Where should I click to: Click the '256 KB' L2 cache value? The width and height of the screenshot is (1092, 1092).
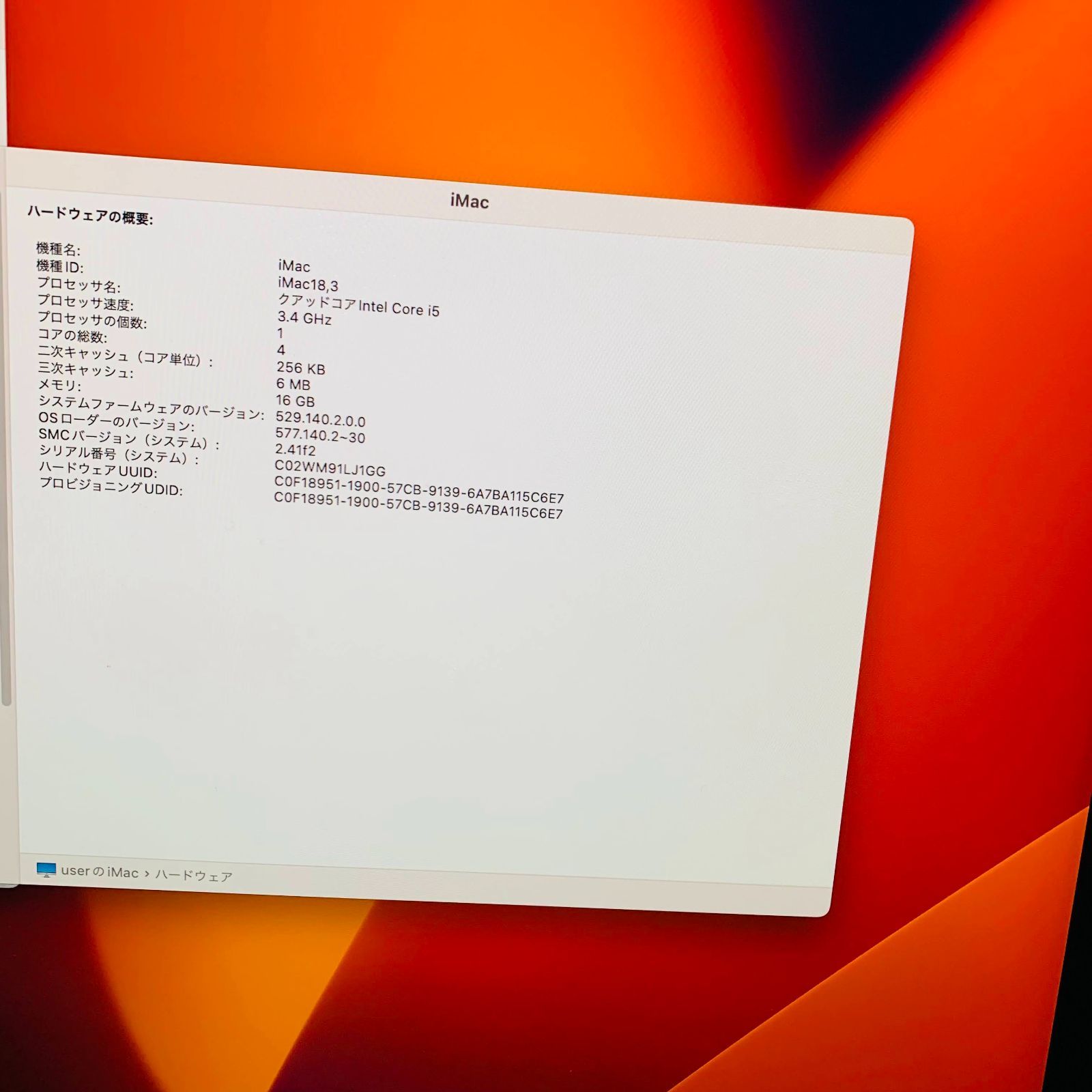(x=300, y=368)
